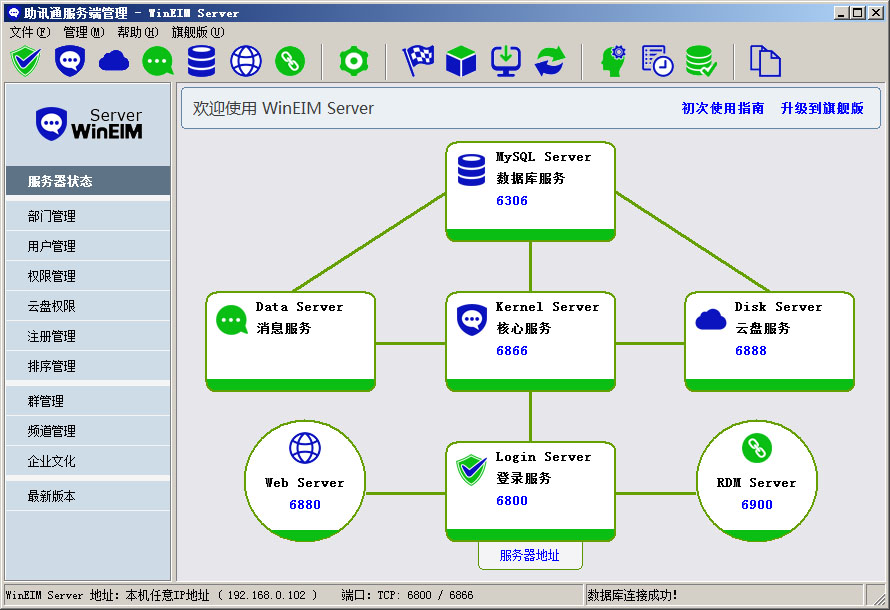Select 群管理 in the sidebar
890x610 pixels.
(88, 401)
